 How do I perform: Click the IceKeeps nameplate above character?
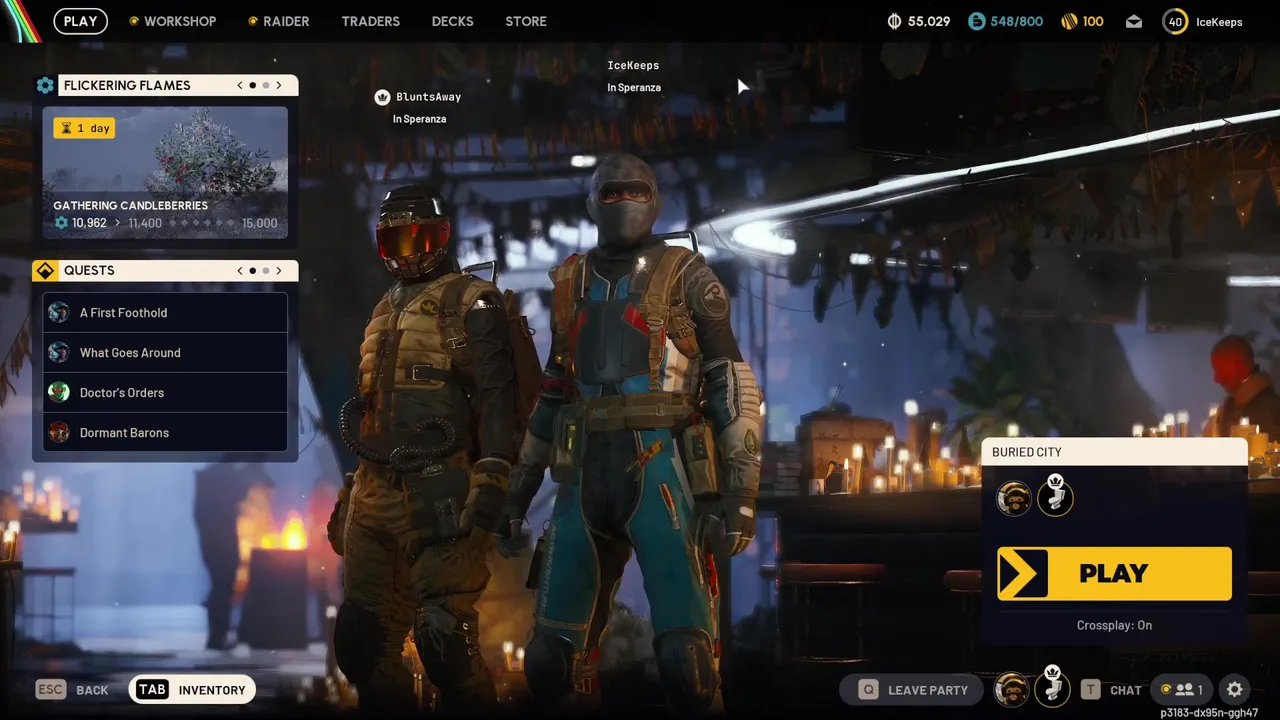pos(633,65)
